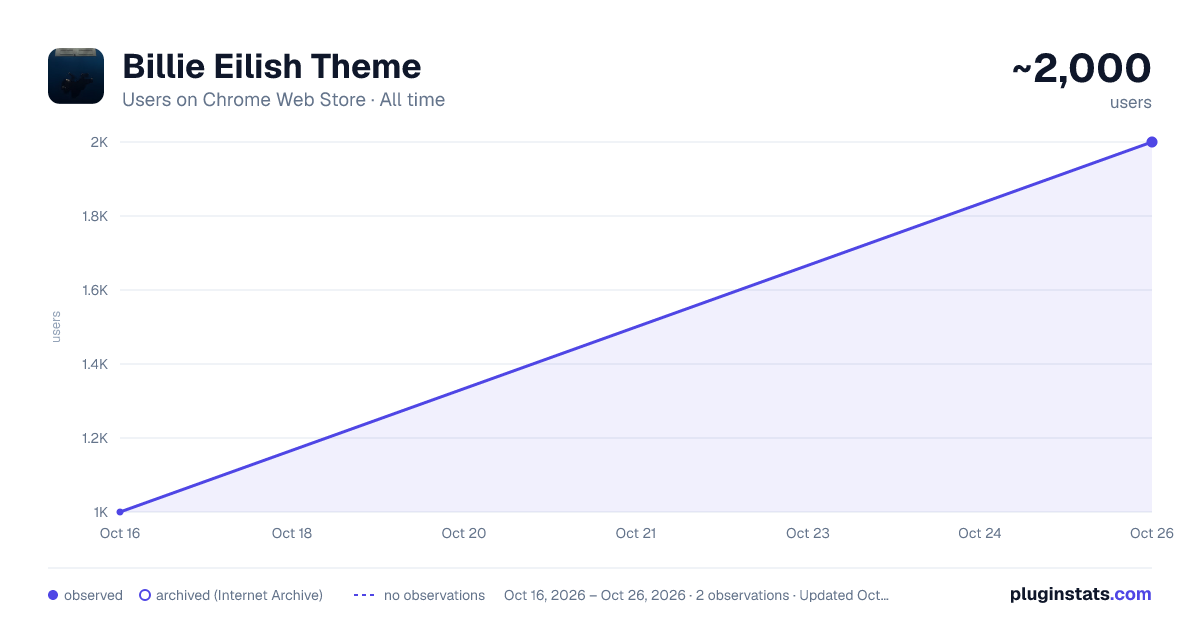Click the 1.4K y-axis label
Screen dimensions: 1200x630
point(95,364)
